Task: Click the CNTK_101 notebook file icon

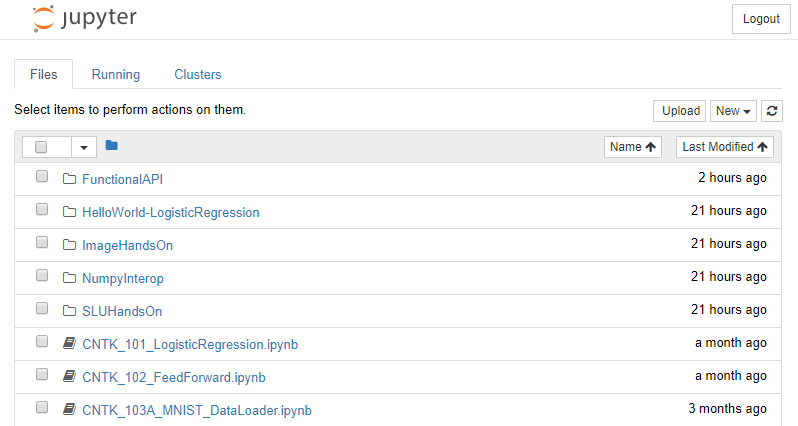Action: tap(69, 344)
